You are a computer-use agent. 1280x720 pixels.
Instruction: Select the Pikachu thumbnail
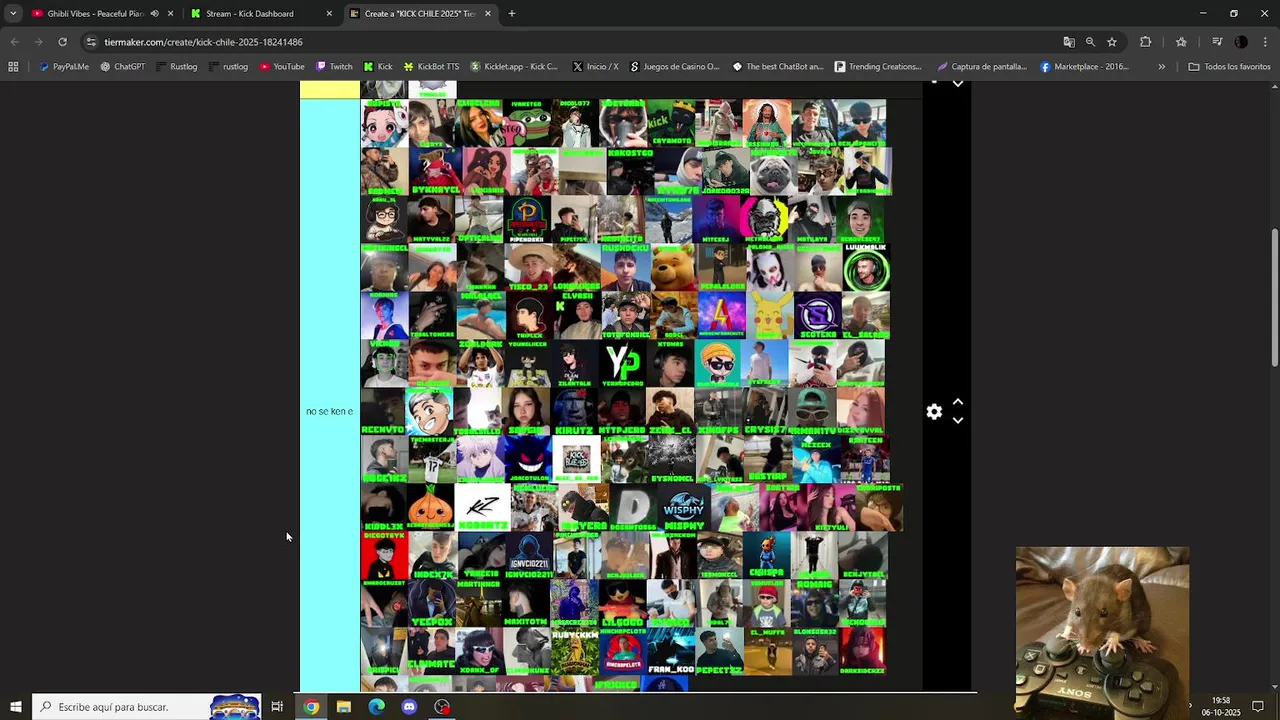[x=769, y=315]
